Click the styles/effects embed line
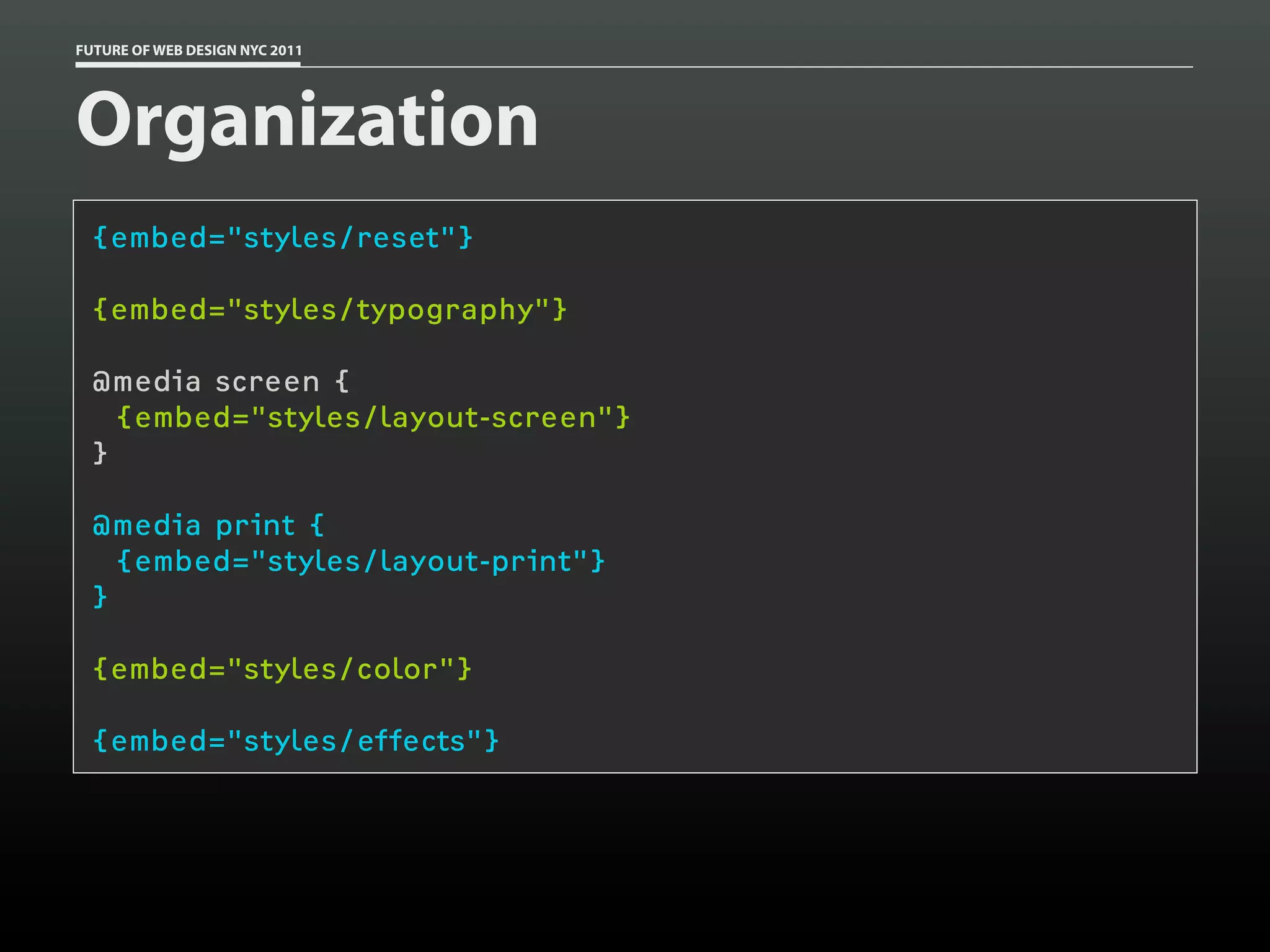This screenshot has height=952, width=1270. click(295, 741)
